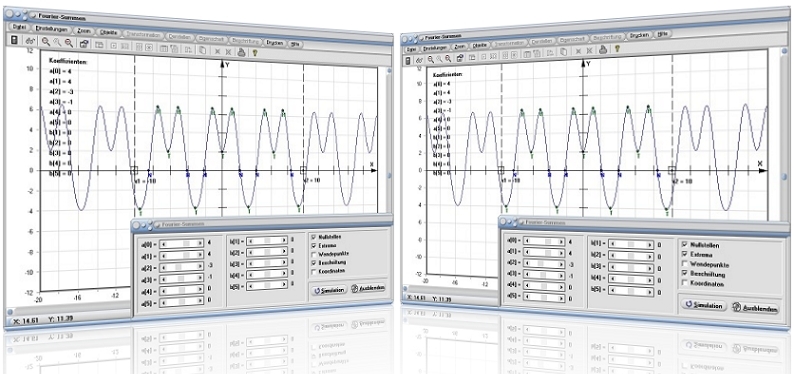Click Ausblenden button in left panel
794x374 pixels.
click(368, 288)
